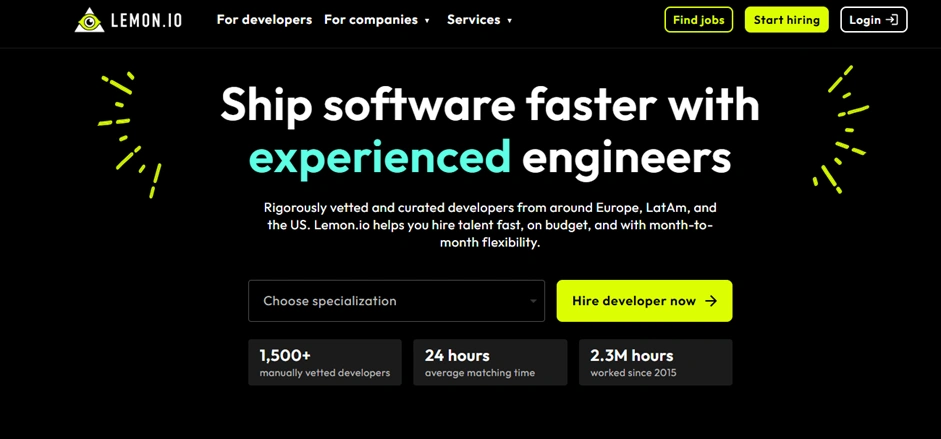Screen dimensions: 941x439
Task: Open the For developers menu item
Action: [x=264, y=20]
